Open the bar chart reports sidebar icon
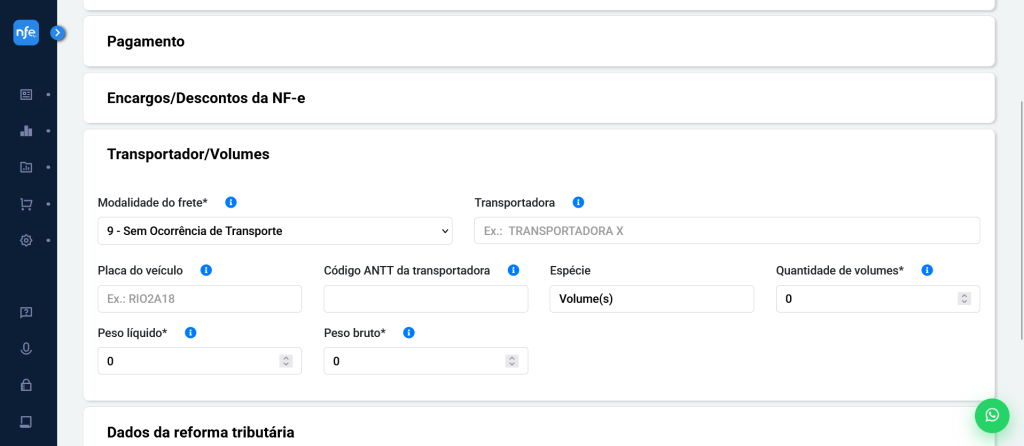Screen dimensions: 1024x446 pos(26,131)
